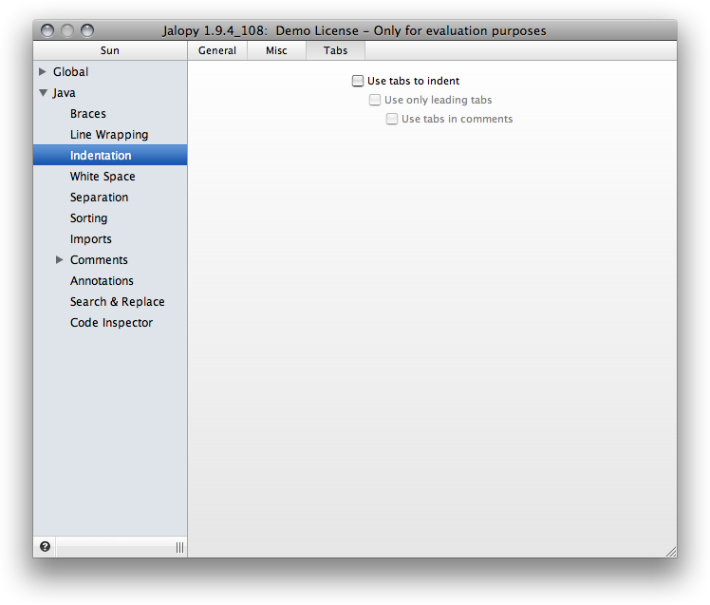Click the sidebar splitter grip handle
The image size is (710, 605).
(180, 547)
